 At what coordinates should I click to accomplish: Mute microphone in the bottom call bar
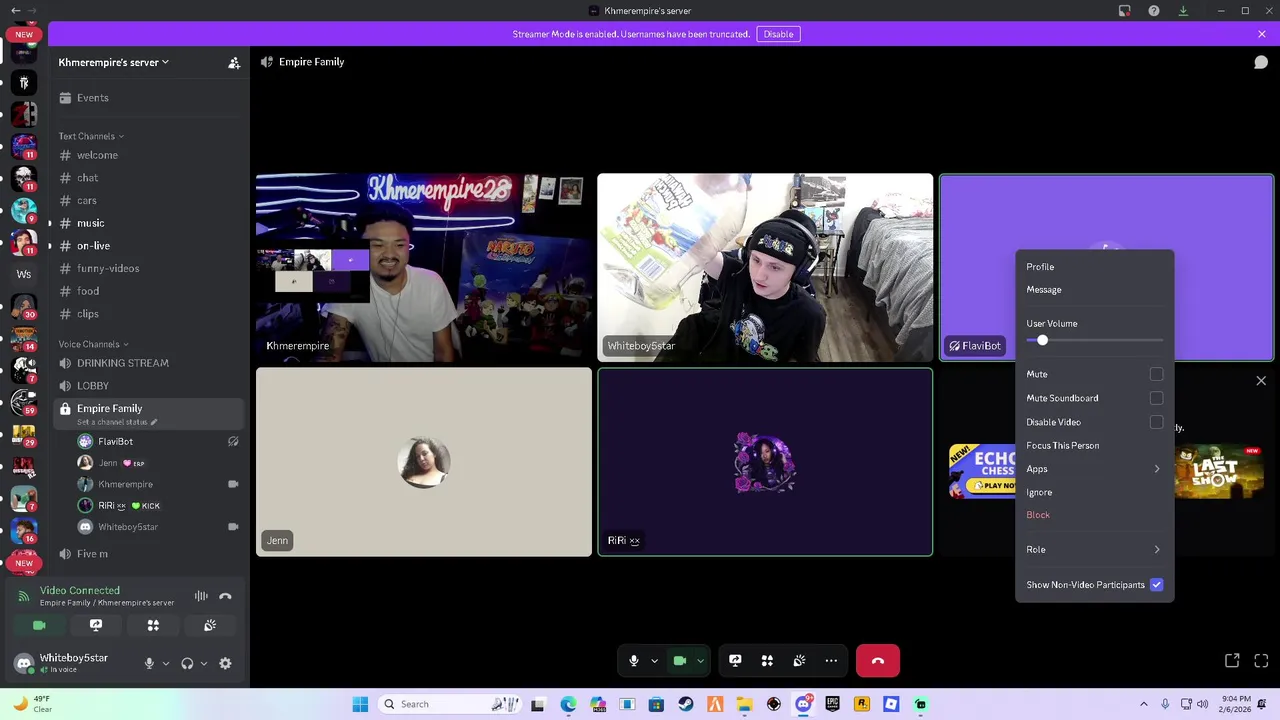tap(633, 660)
